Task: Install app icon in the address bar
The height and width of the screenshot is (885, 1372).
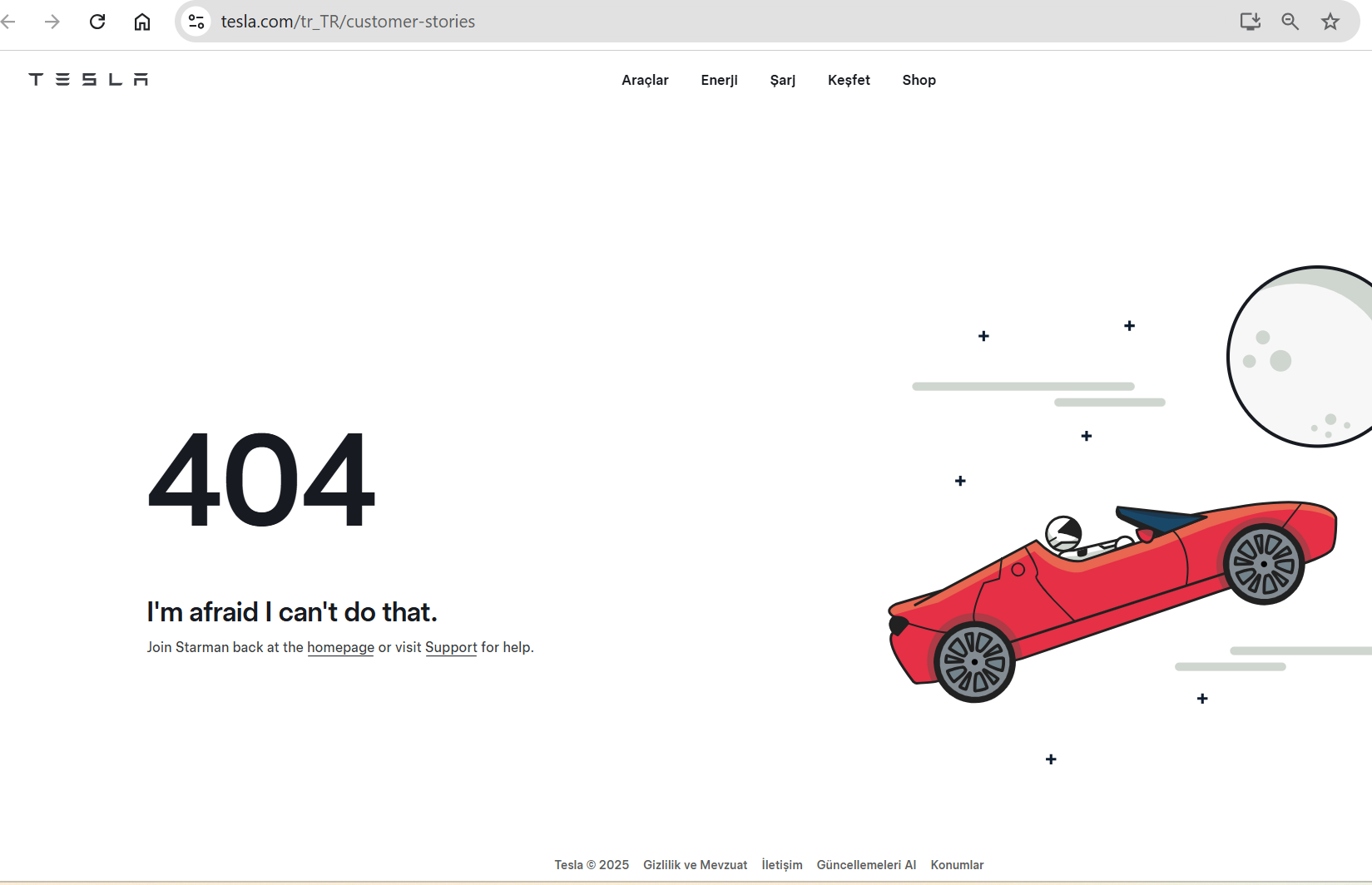Action: (1251, 22)
